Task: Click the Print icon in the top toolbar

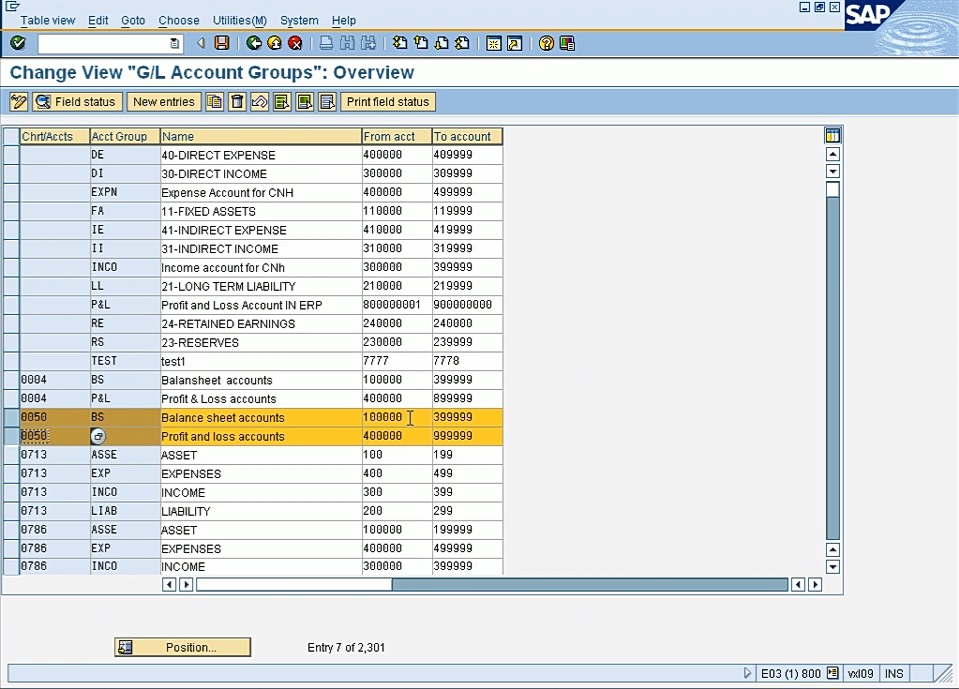Action: (327, 43)
